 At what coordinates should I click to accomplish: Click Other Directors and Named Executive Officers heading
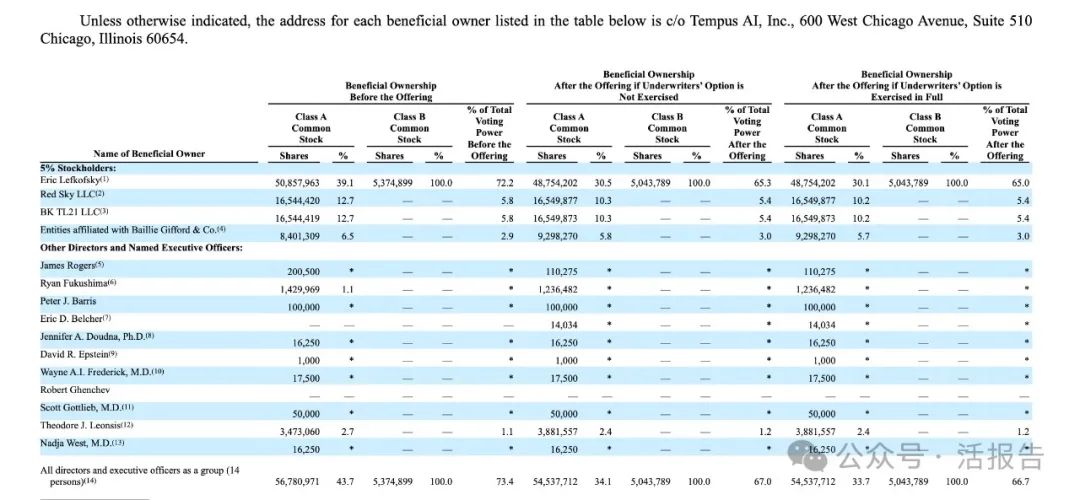[x=141, y=246]
